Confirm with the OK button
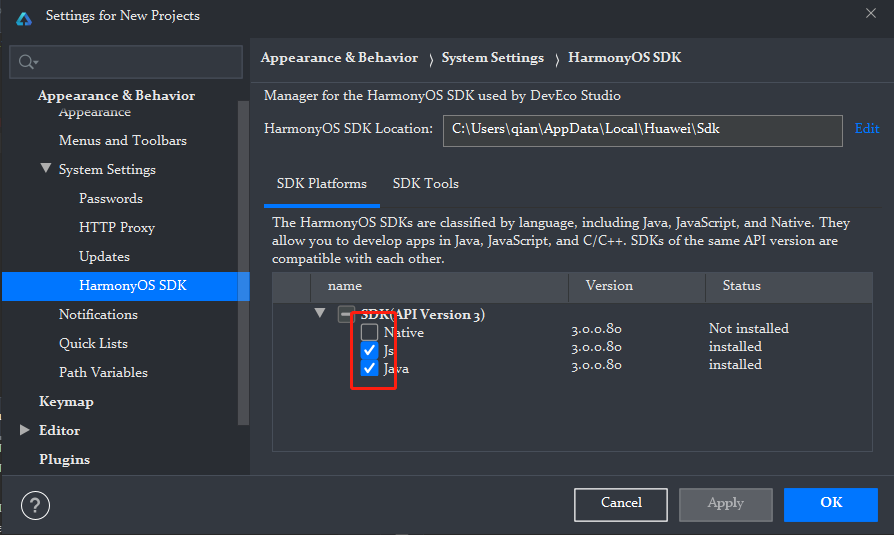 (x=831, y=504)
